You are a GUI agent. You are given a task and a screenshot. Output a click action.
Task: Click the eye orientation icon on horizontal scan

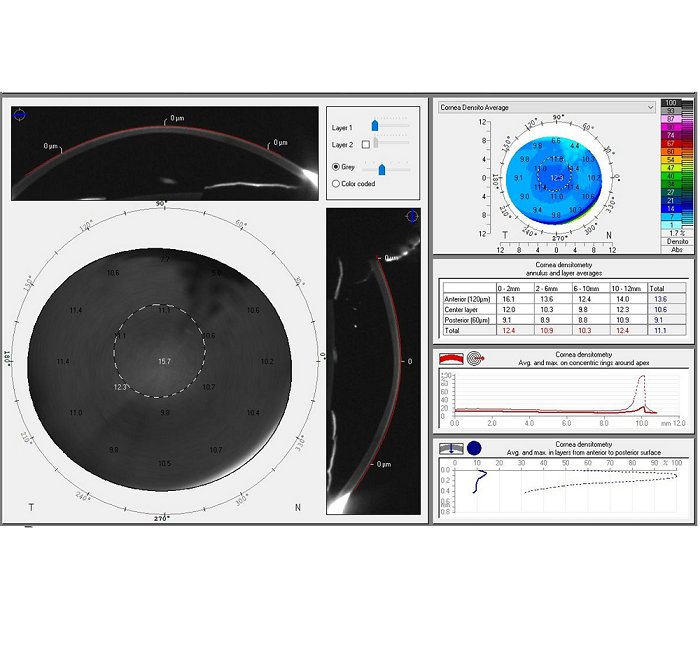coord(21,115)
